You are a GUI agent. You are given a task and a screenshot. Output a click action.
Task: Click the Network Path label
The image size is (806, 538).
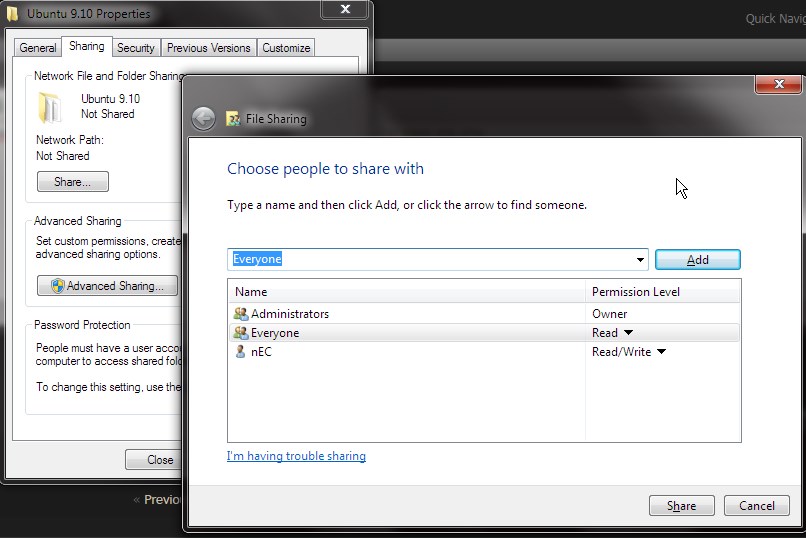click(70, 140)
